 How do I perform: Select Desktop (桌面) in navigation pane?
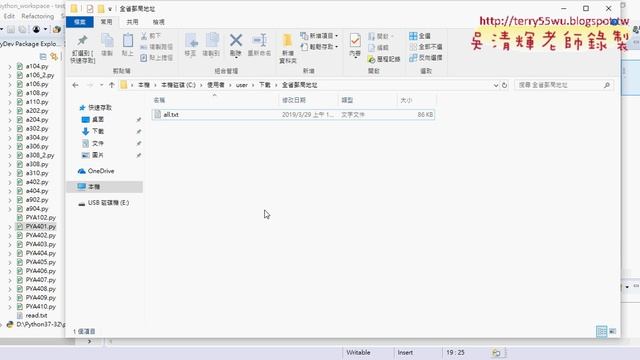(93, 120)
